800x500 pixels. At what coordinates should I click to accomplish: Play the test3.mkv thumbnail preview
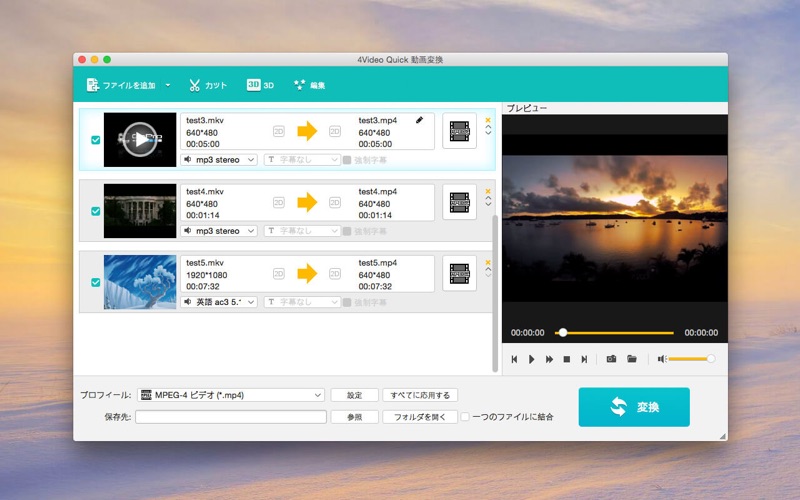140,139
